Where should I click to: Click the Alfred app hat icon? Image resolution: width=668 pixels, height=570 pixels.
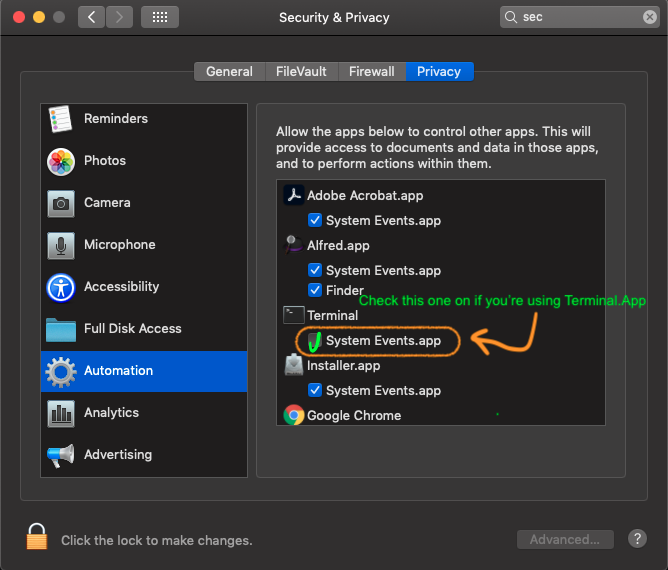click(294, 245)
